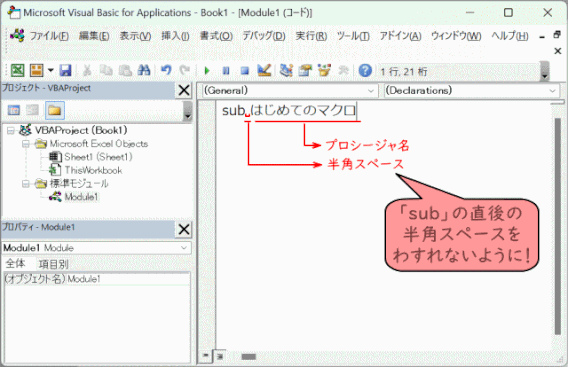Click the Redo arrow icon
The width and height of the screenshot is (568, 367).
click(x=185, y=70)
